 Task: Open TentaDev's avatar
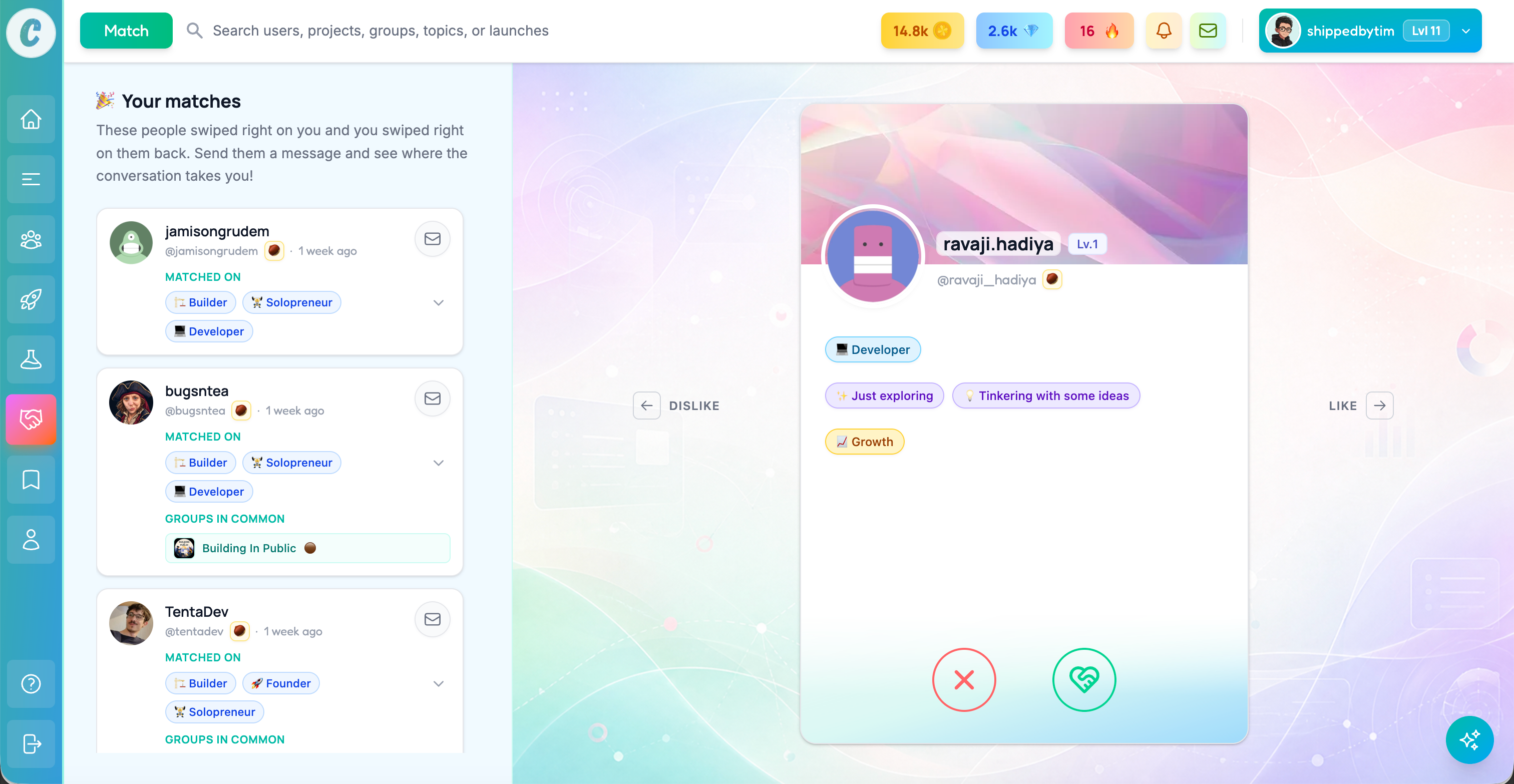[131, 623]
